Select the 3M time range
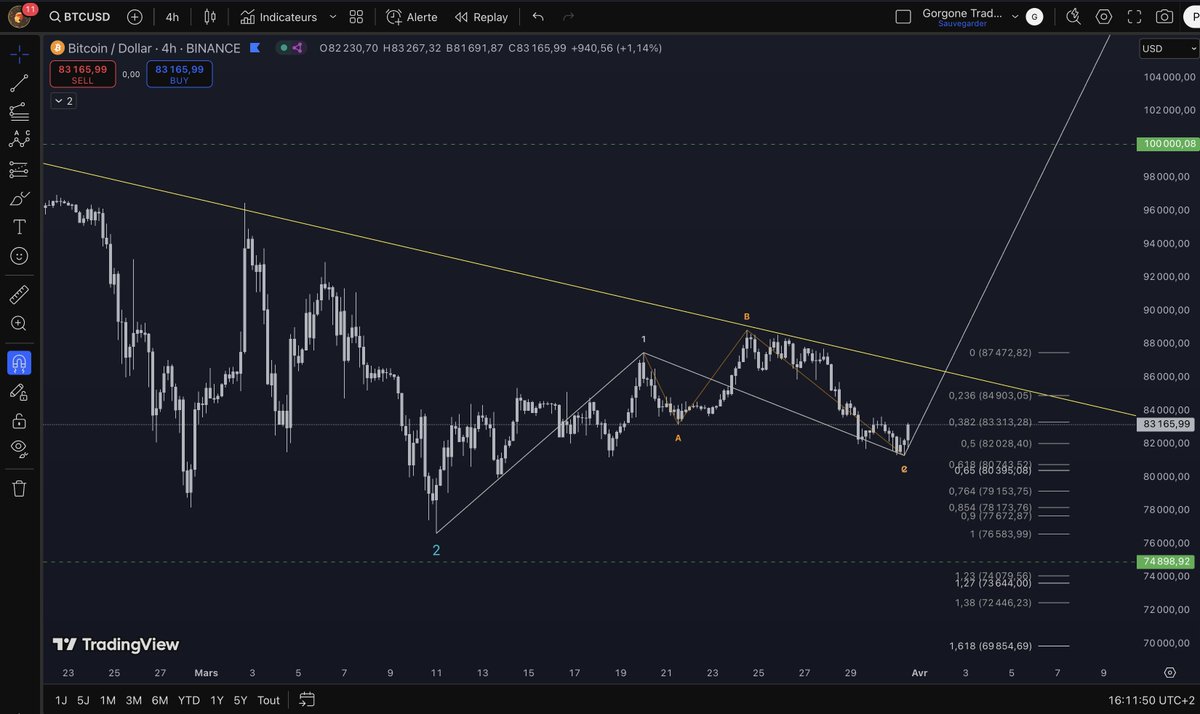Viewport: 1200px width, 714px height. click(x=133, y=700)
